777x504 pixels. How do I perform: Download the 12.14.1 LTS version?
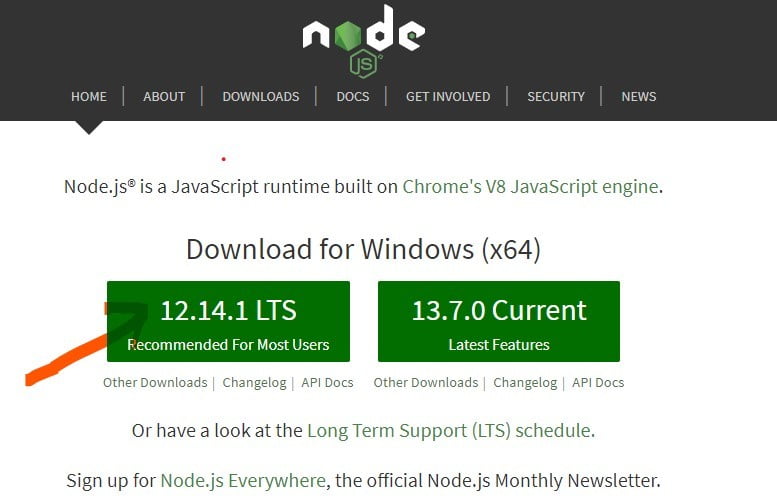(x=228, y=322)
